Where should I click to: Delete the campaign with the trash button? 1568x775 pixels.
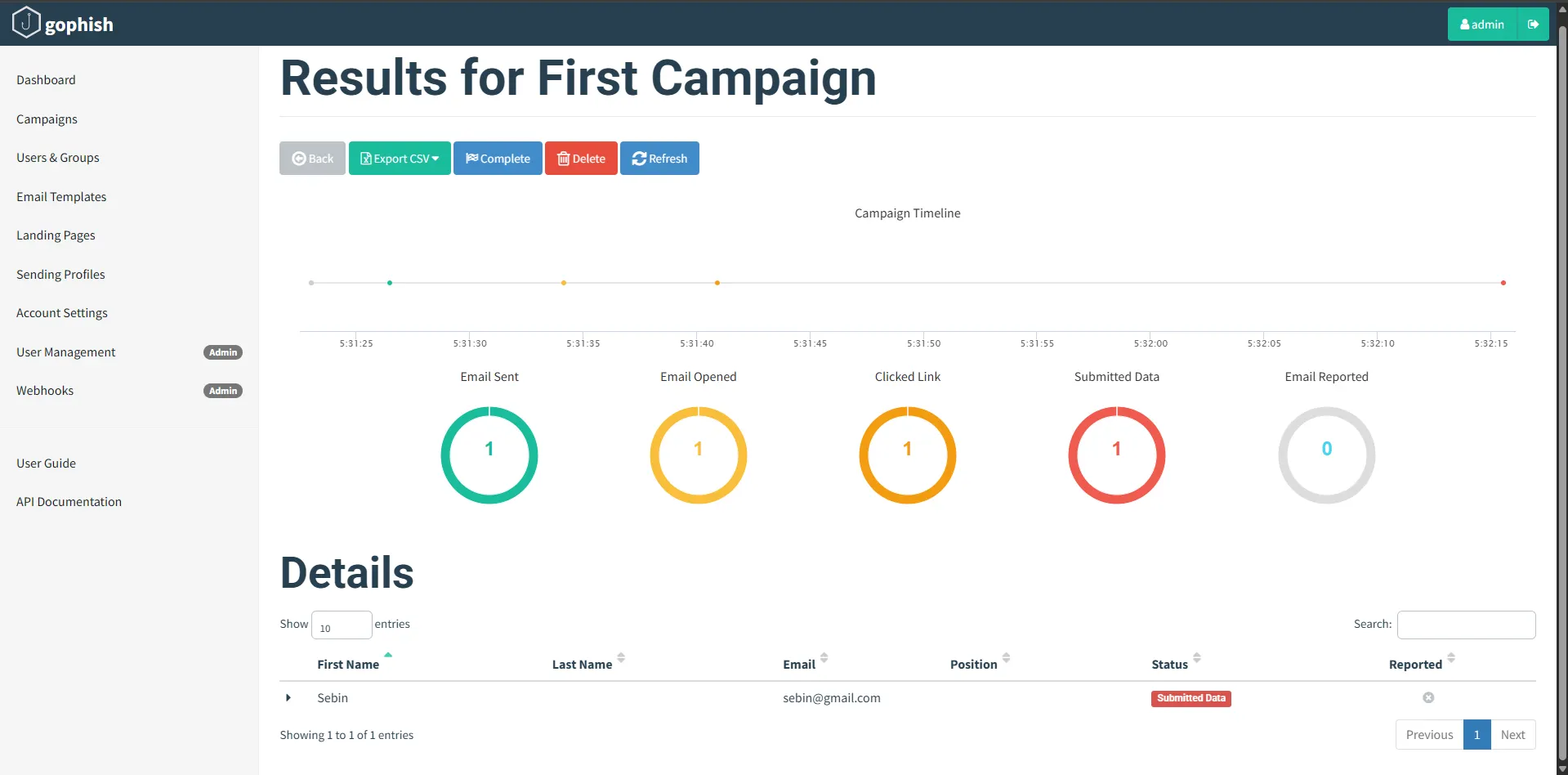tap(581, 159)
